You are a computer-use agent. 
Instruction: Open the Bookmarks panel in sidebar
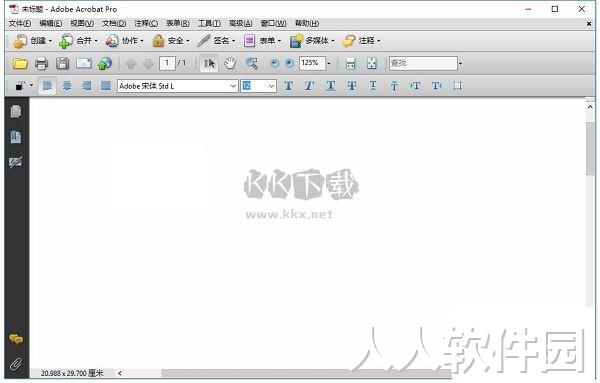click(16, 137)
